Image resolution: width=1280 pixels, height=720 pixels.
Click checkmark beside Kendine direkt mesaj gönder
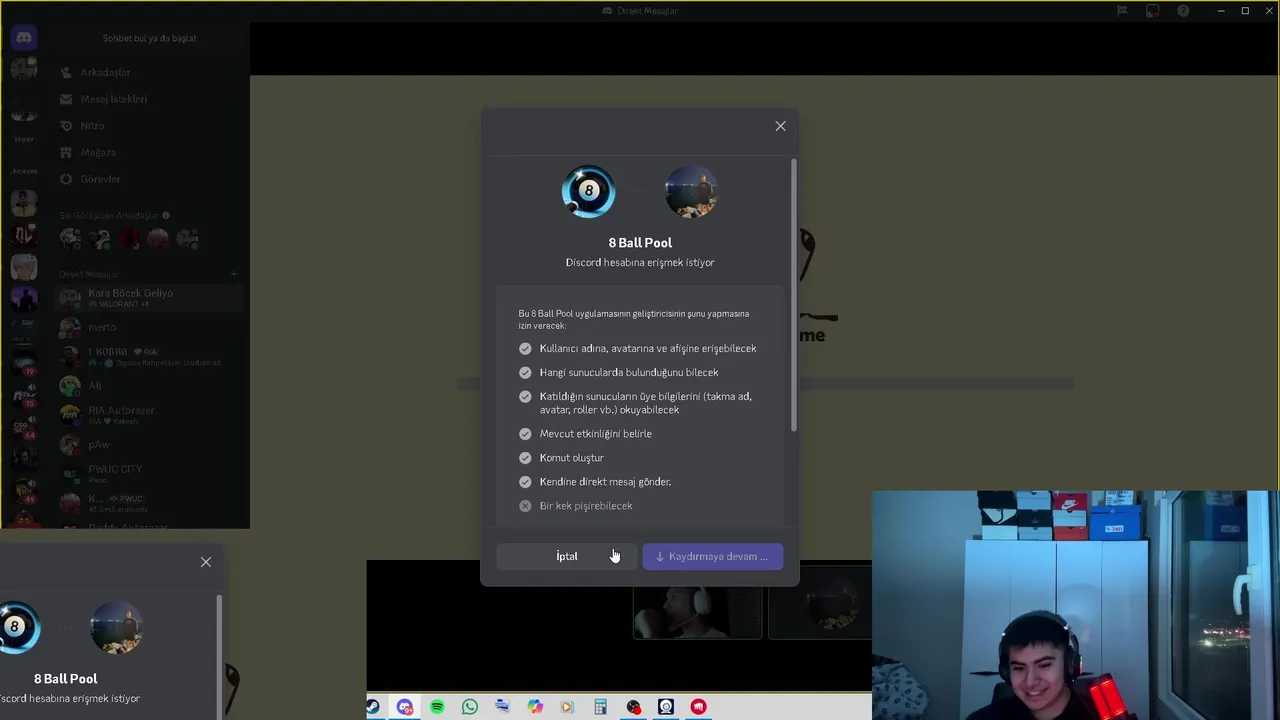coord(525,481)
